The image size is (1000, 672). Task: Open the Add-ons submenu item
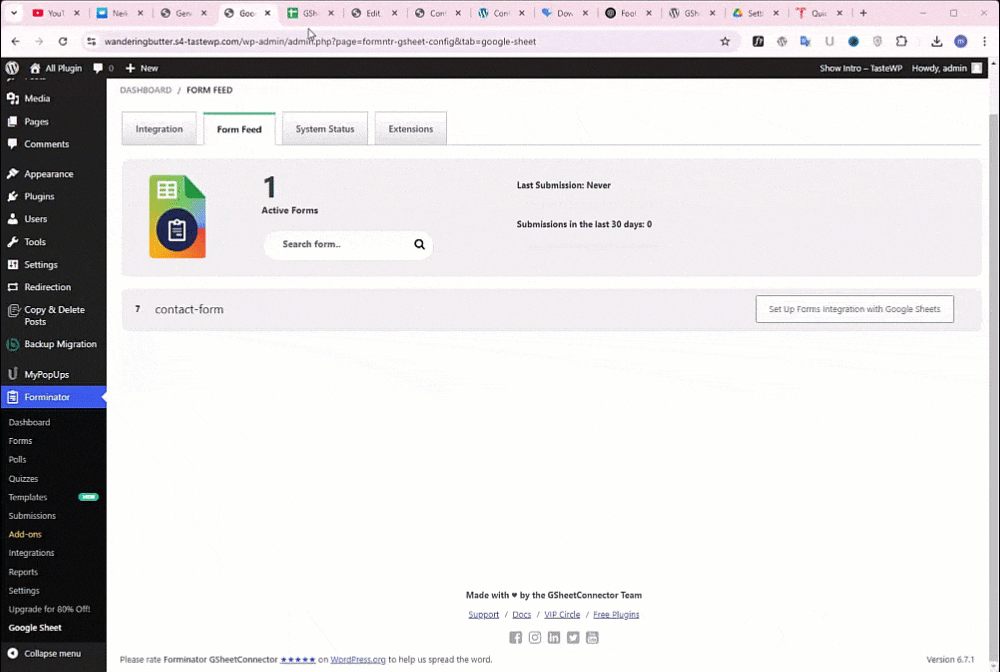pyautogui.click(x=25, y=534)
